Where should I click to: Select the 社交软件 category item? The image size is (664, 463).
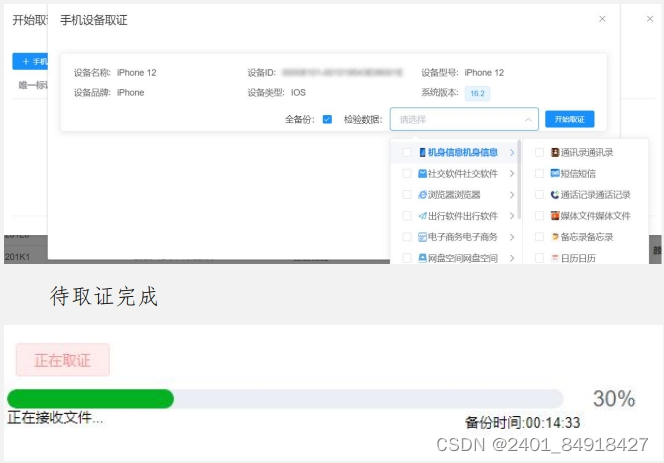tap(456, 174)
